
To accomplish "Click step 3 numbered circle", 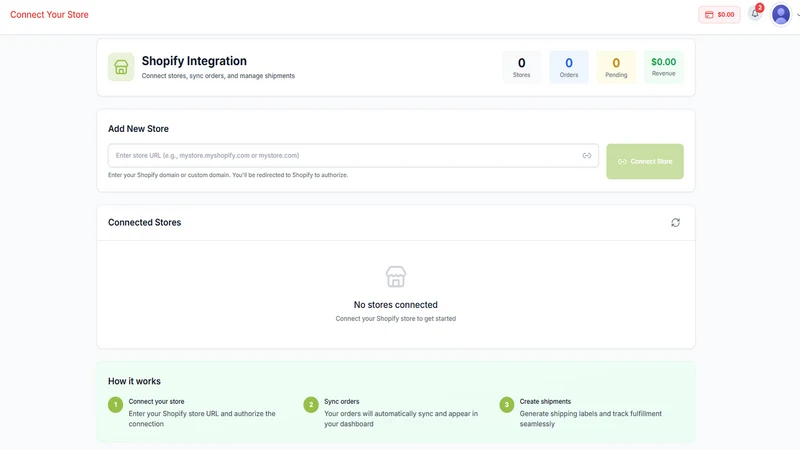I will point(507,405).
